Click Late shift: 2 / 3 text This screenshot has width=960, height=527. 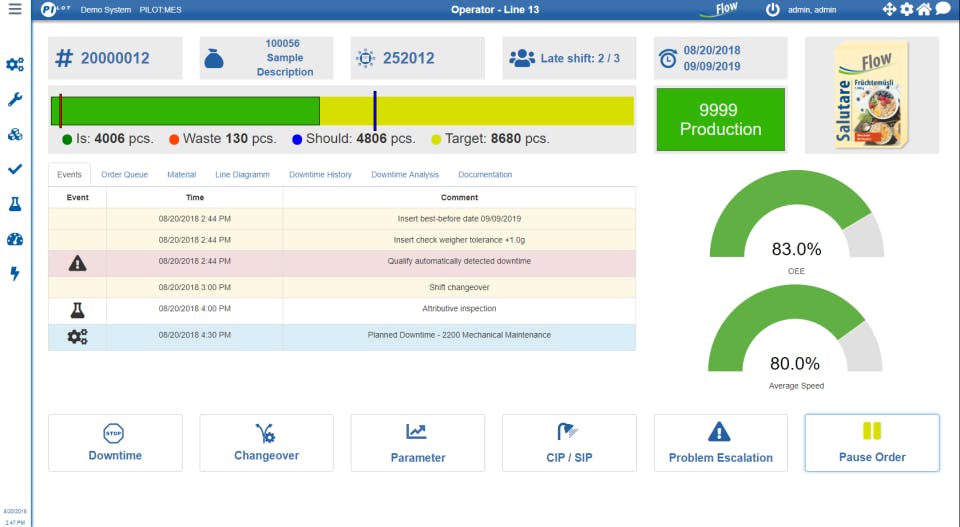pos(580,58)
